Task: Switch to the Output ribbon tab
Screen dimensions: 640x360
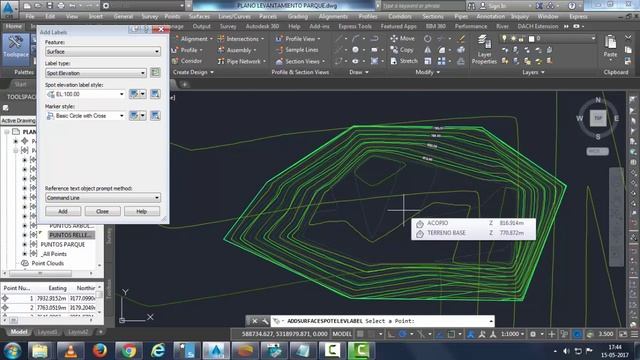Action: pyautogui.click(x=201, y=26)
